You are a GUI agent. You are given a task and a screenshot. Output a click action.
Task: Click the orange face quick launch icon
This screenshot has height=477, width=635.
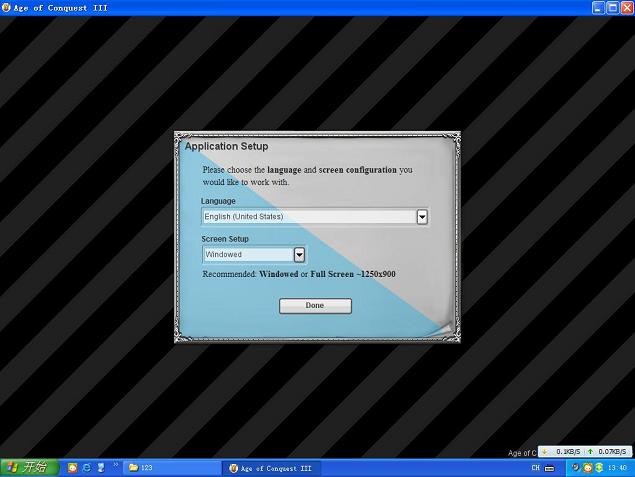[x=72, y=468]
